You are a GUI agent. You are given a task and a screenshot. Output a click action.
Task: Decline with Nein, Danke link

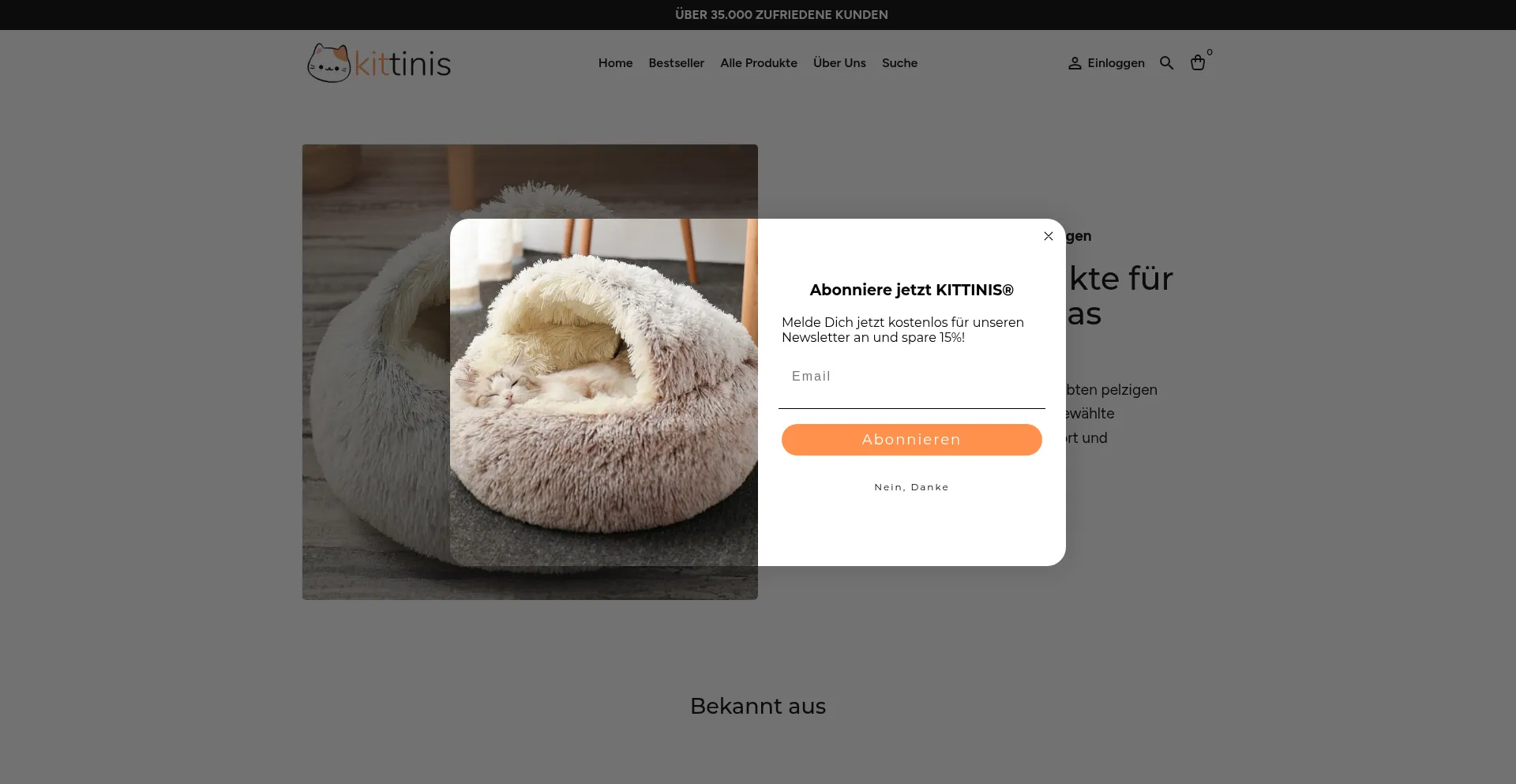coord(911,487)
